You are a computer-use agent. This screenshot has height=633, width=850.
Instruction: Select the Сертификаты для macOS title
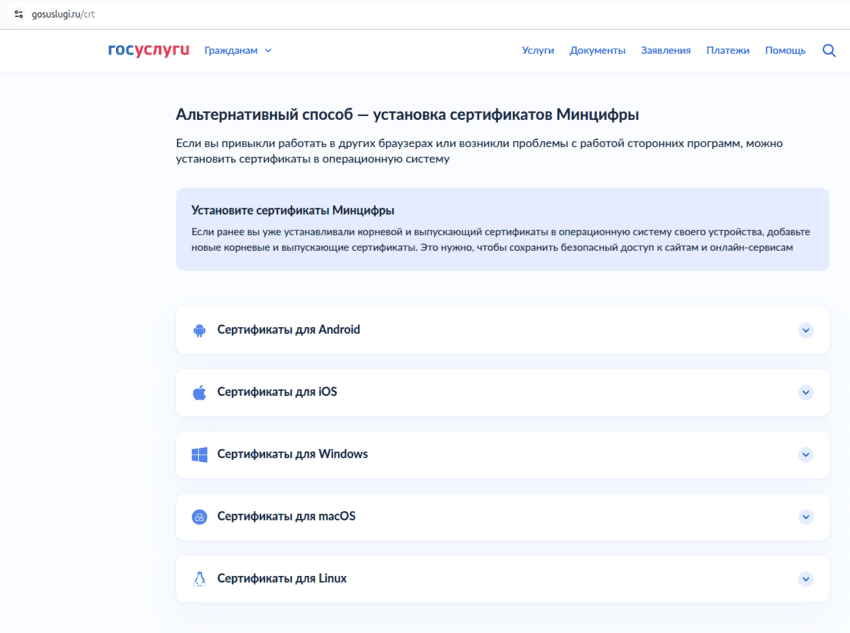[286, 516]
